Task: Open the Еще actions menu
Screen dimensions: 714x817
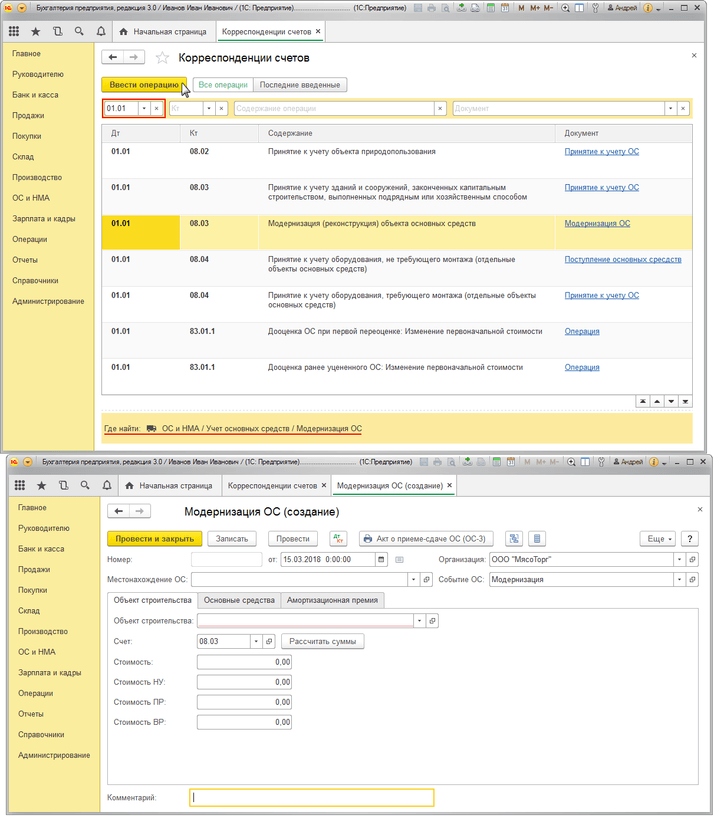Action: (657, 538)
